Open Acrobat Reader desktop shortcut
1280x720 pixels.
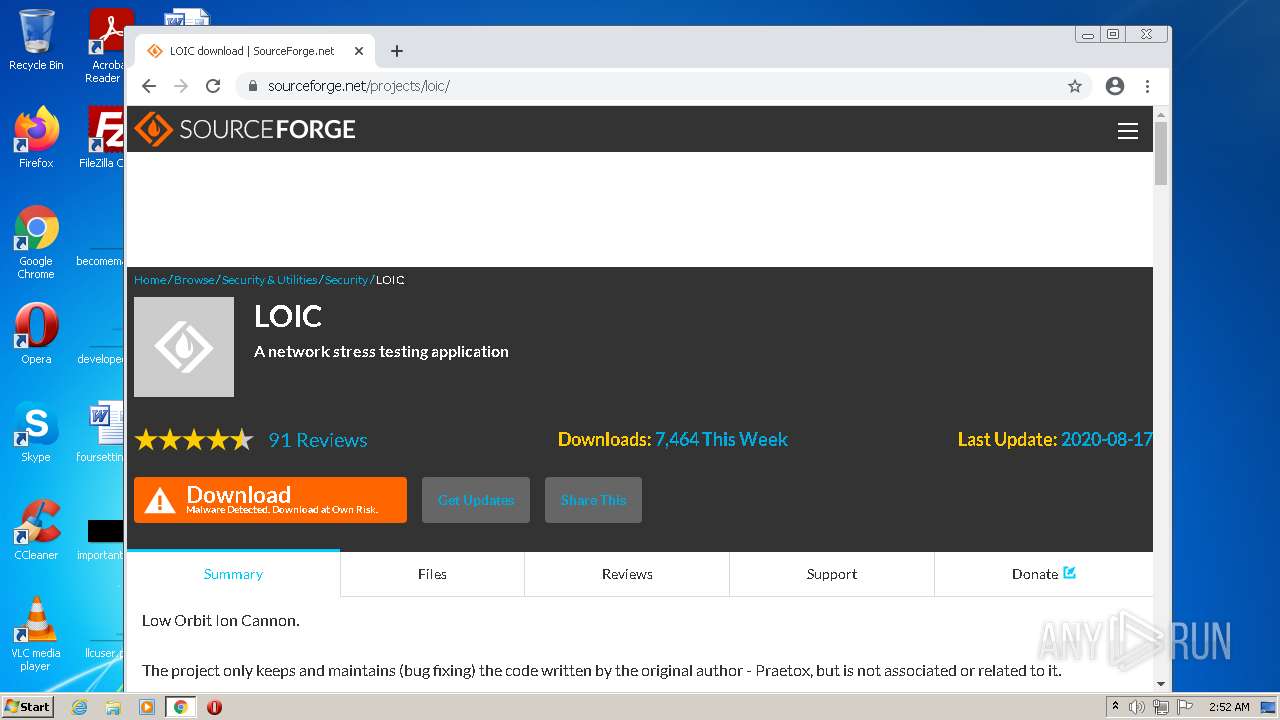[106, 46]
